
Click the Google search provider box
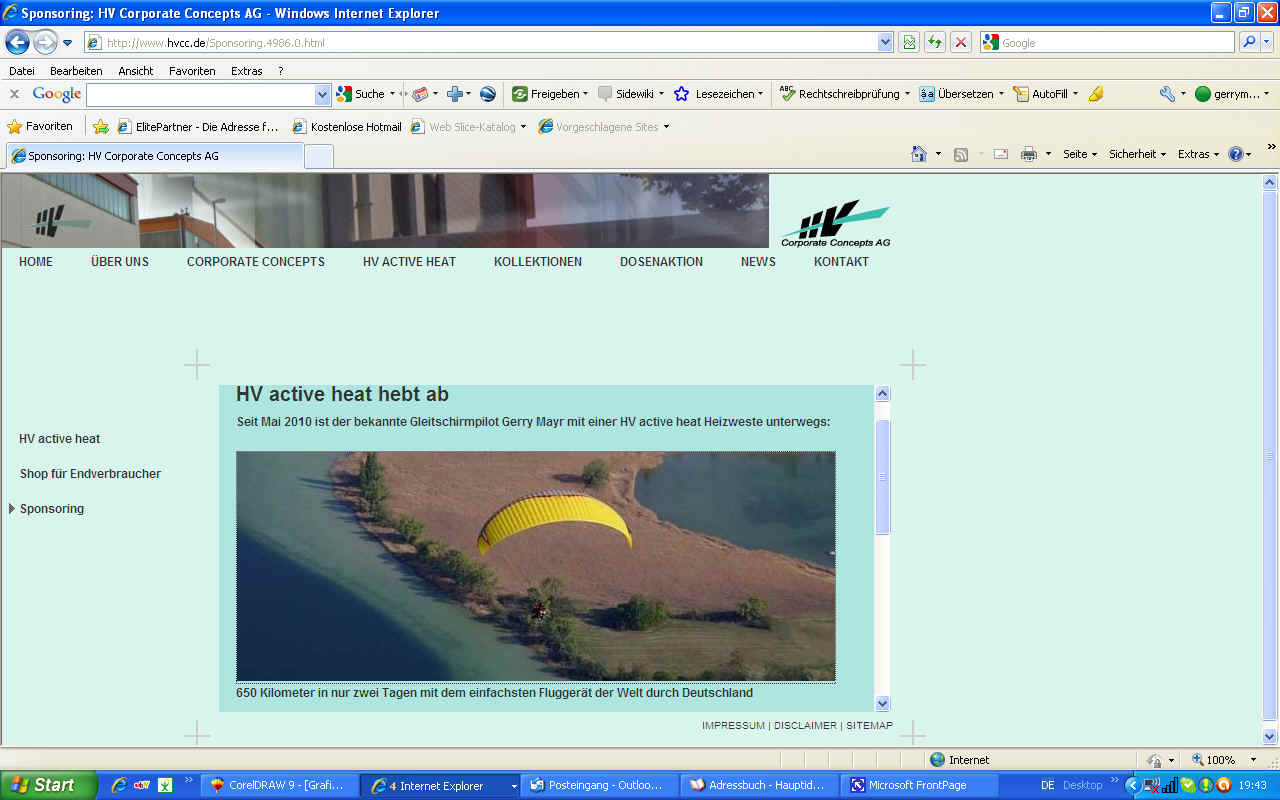click(x=1107, y=43)
